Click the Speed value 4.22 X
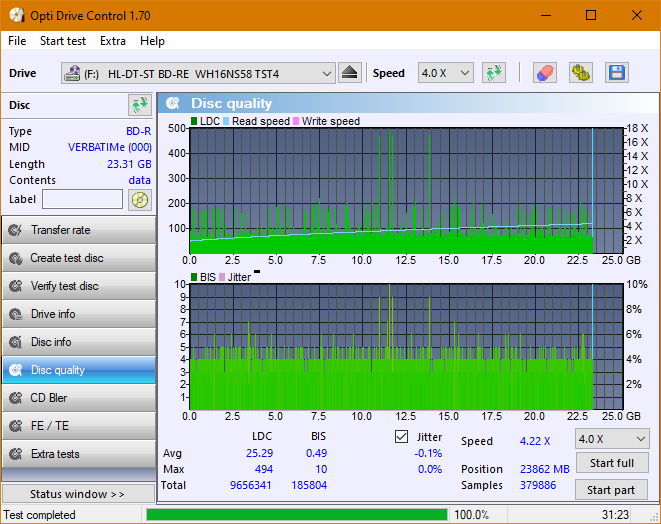This screenshot has height=524, width=661. tap(535, 441)
